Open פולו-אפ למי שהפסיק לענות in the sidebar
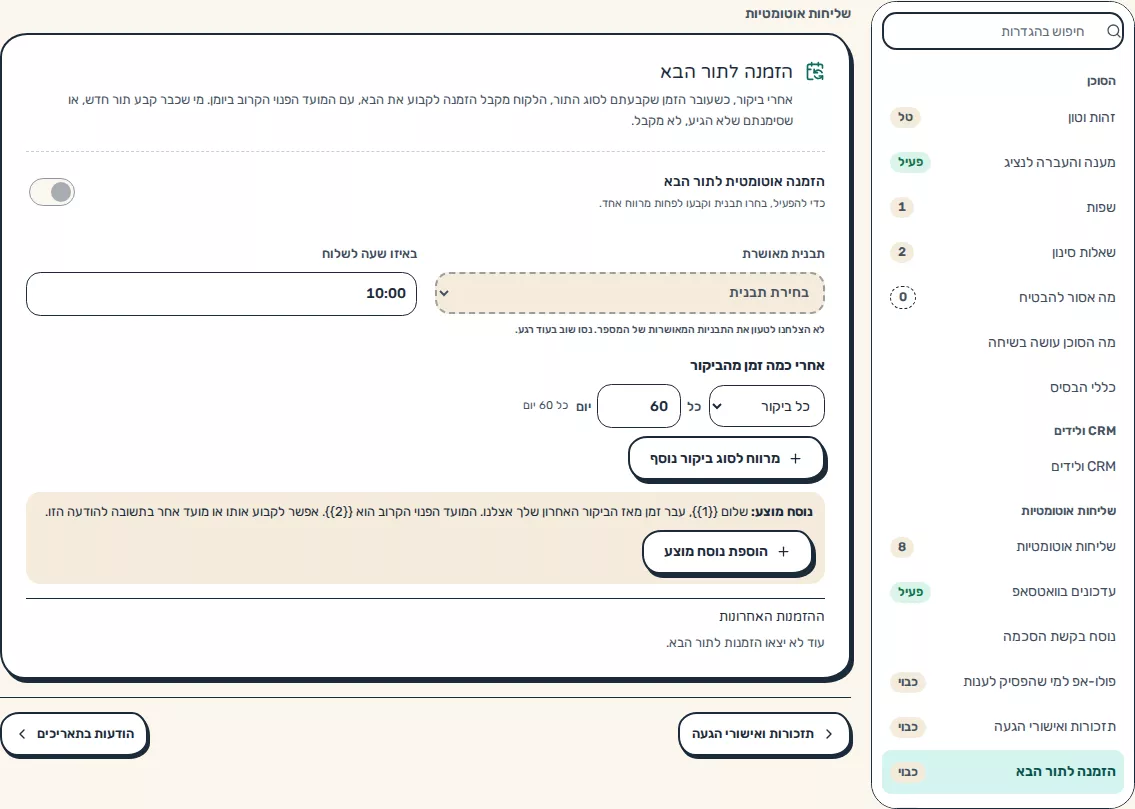 1003,682
